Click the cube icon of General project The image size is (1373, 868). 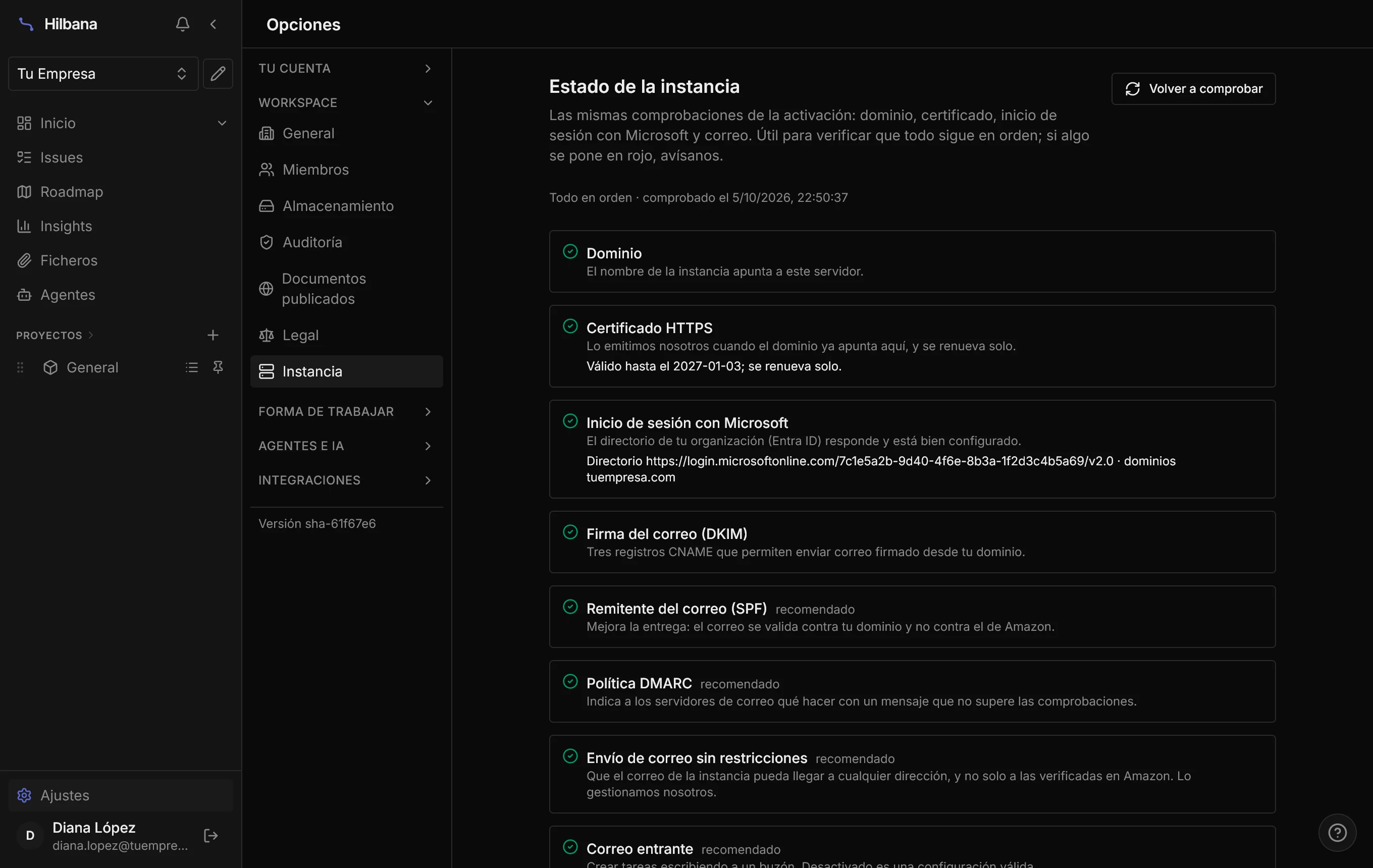tap(51, 367)
